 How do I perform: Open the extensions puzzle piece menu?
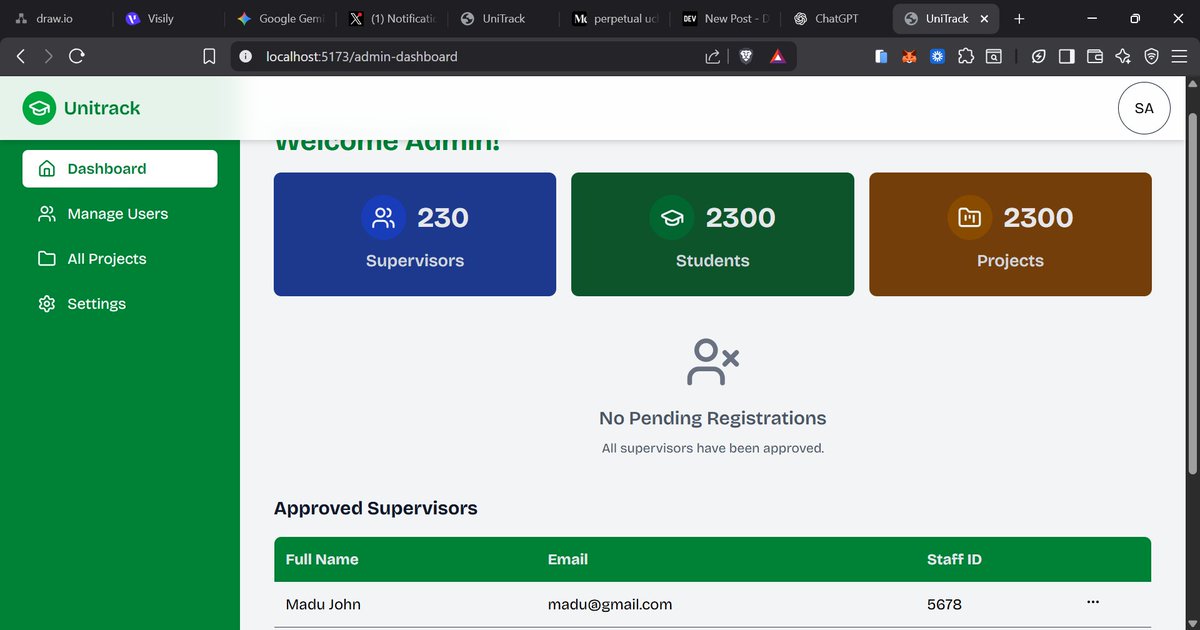pos(966,56)
